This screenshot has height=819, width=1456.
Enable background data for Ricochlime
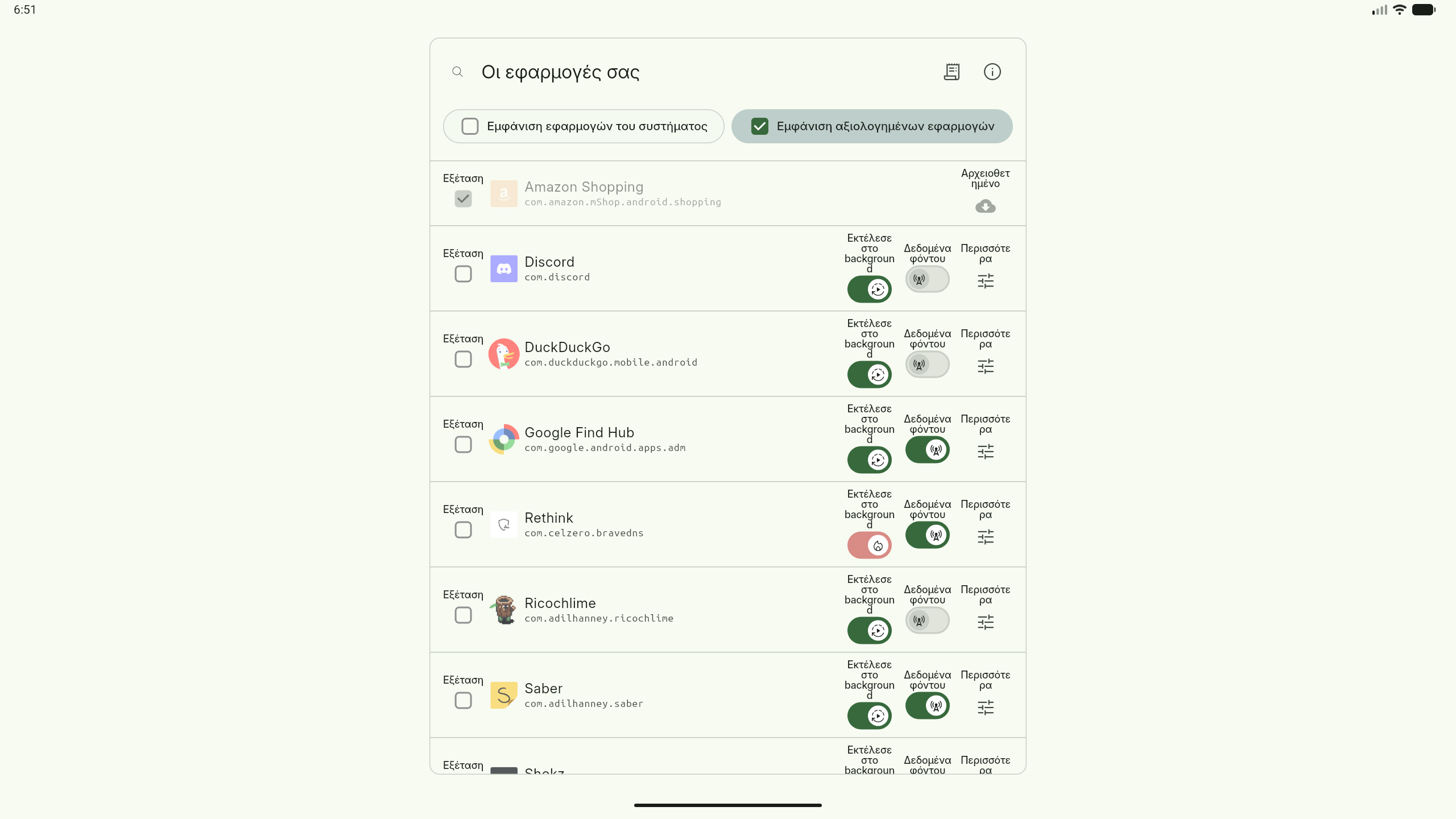(x=928, y=621)
